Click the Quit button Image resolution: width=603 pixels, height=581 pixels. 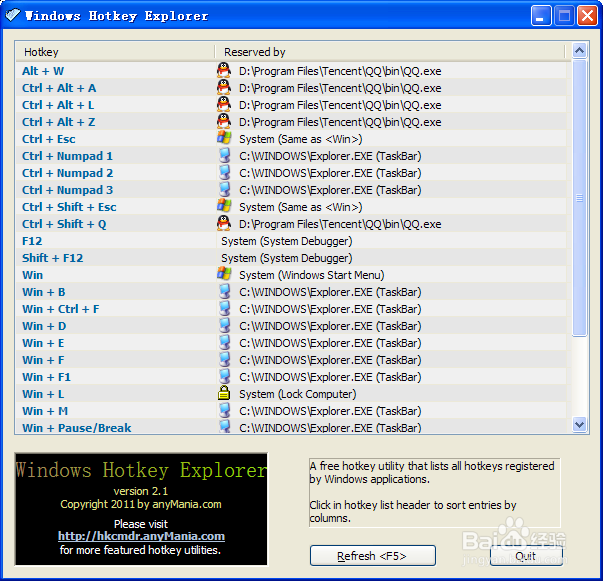coord(526,556)
